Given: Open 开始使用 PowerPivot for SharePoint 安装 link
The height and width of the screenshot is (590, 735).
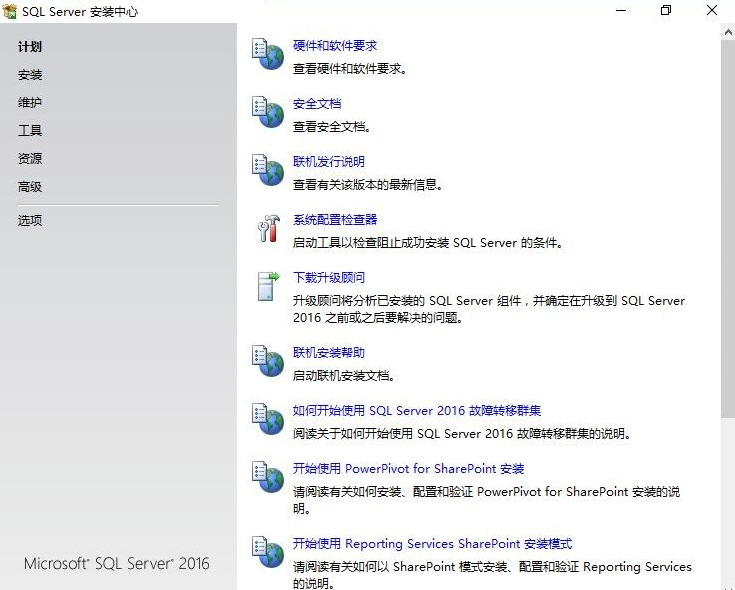Looking at the screenshot, I should click(x=408, y=469).
